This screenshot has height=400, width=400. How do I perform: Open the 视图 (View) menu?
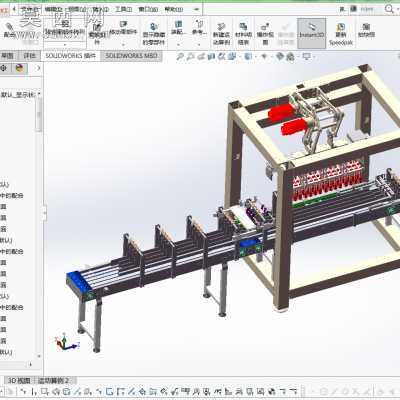click(77, 10)
